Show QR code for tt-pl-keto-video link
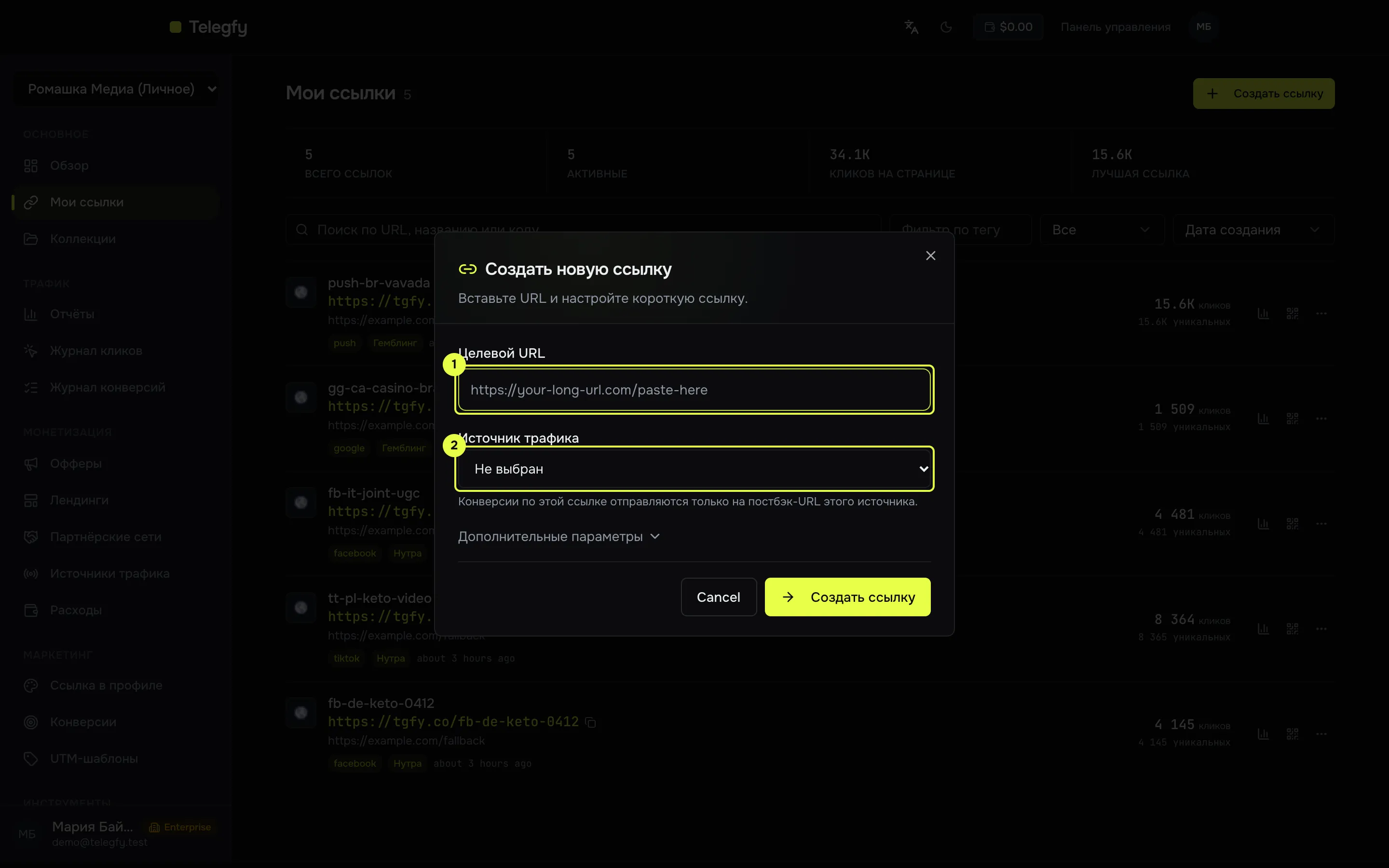The image size is (1389, 868). [1292, 629]
